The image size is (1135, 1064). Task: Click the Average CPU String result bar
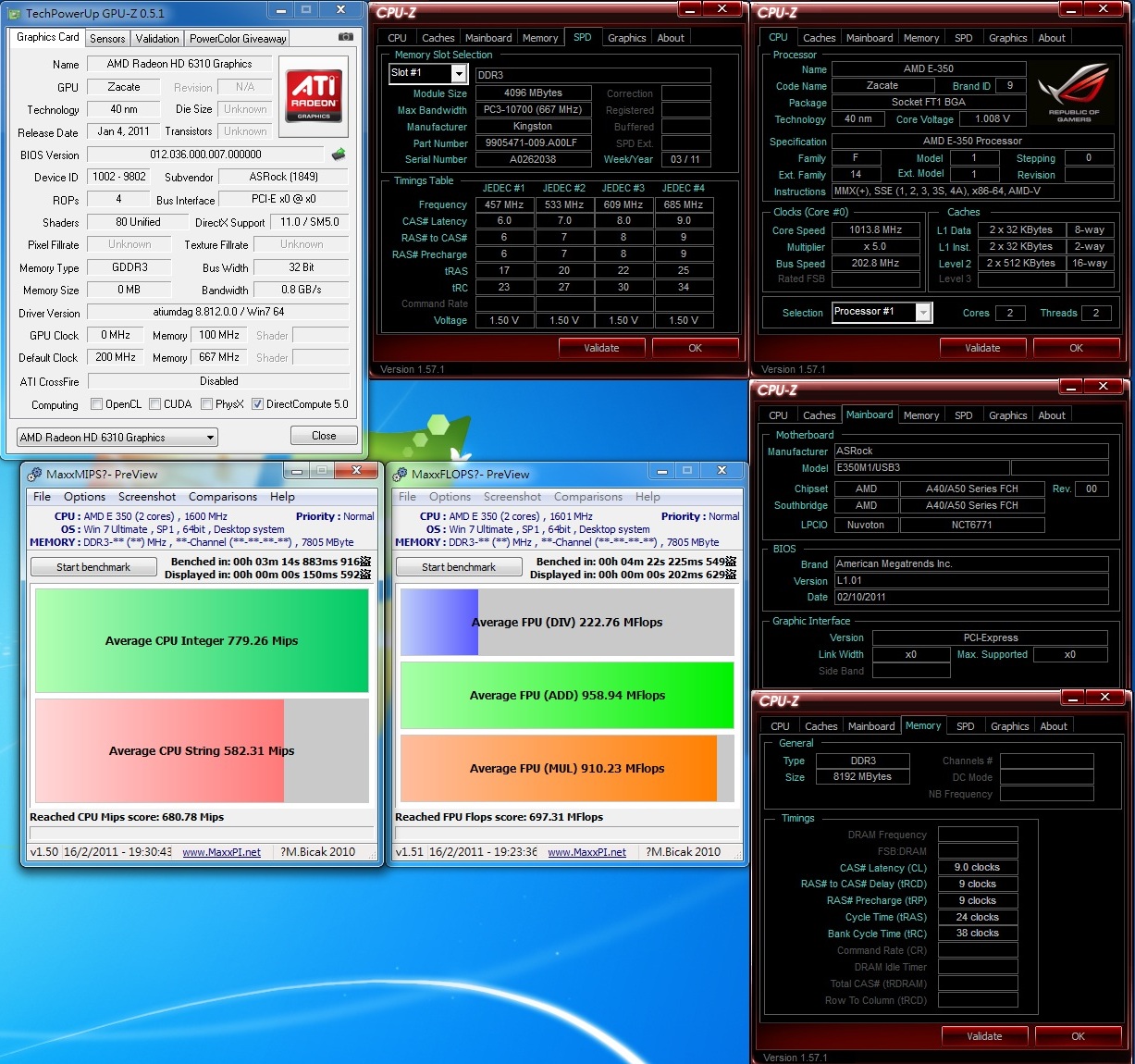202,750
